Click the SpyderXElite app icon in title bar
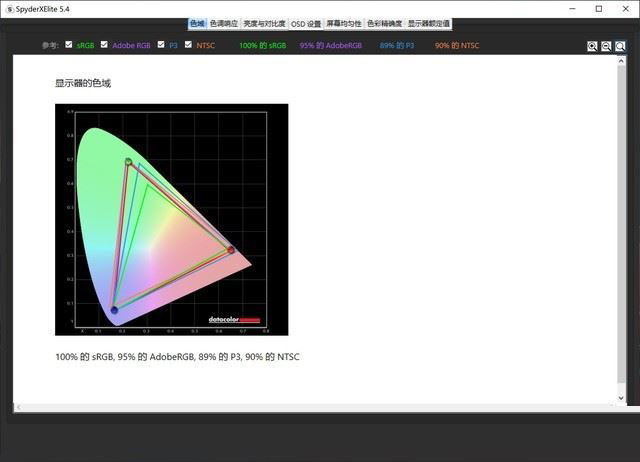 [x=9, y=9]
